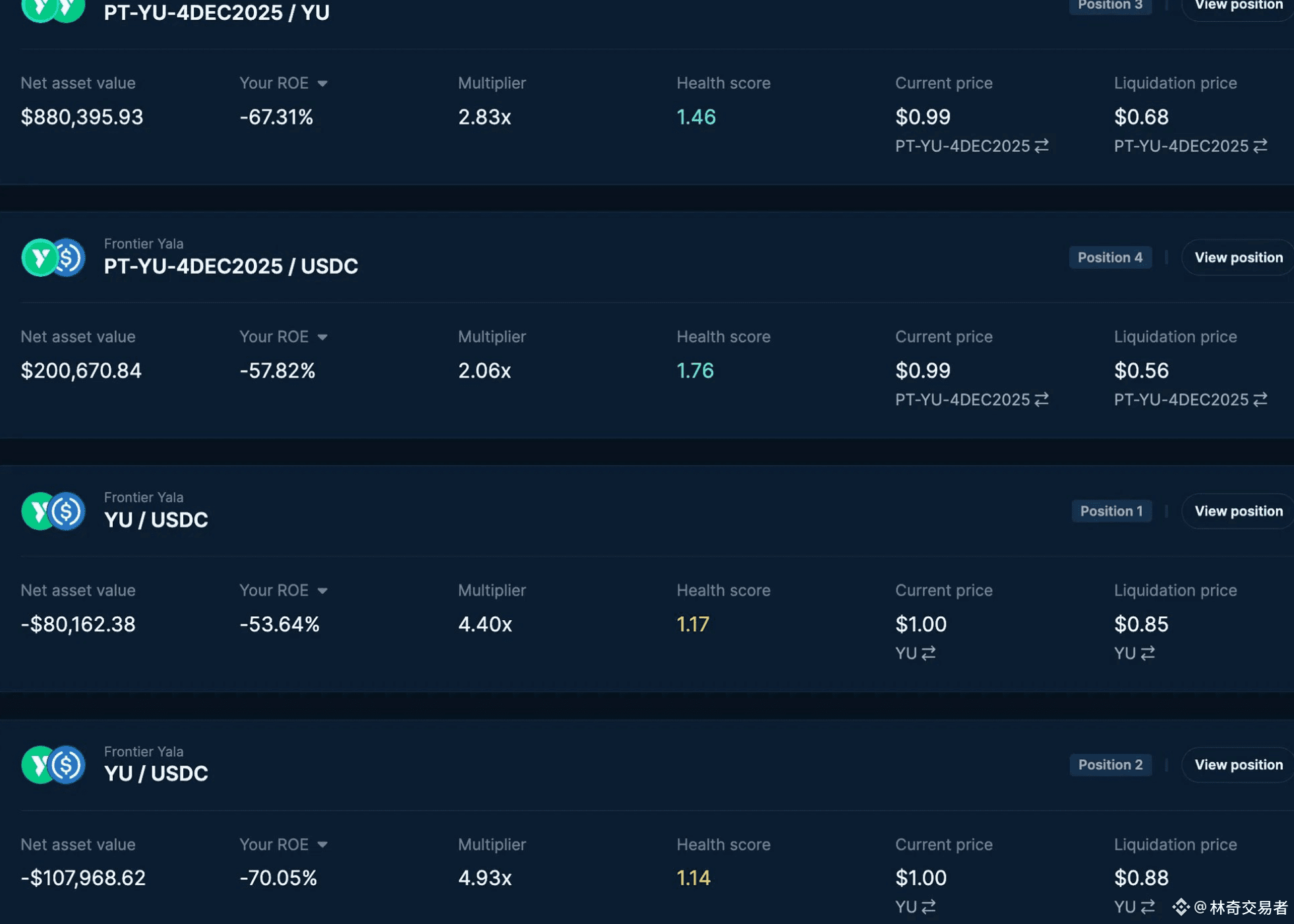Swap current price unit for Position 3

tap(1042, 146)
